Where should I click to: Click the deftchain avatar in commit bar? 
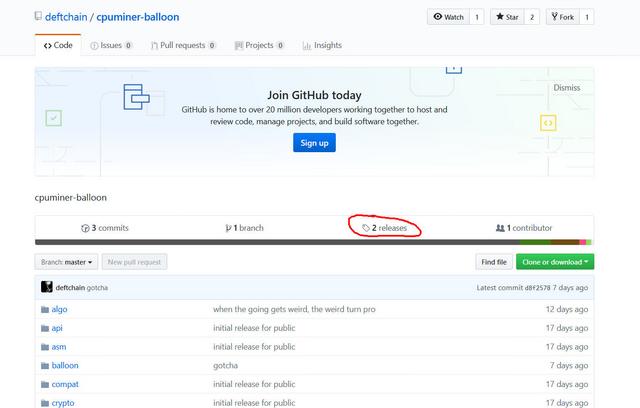pyautogui.click(x=47, y=287)
